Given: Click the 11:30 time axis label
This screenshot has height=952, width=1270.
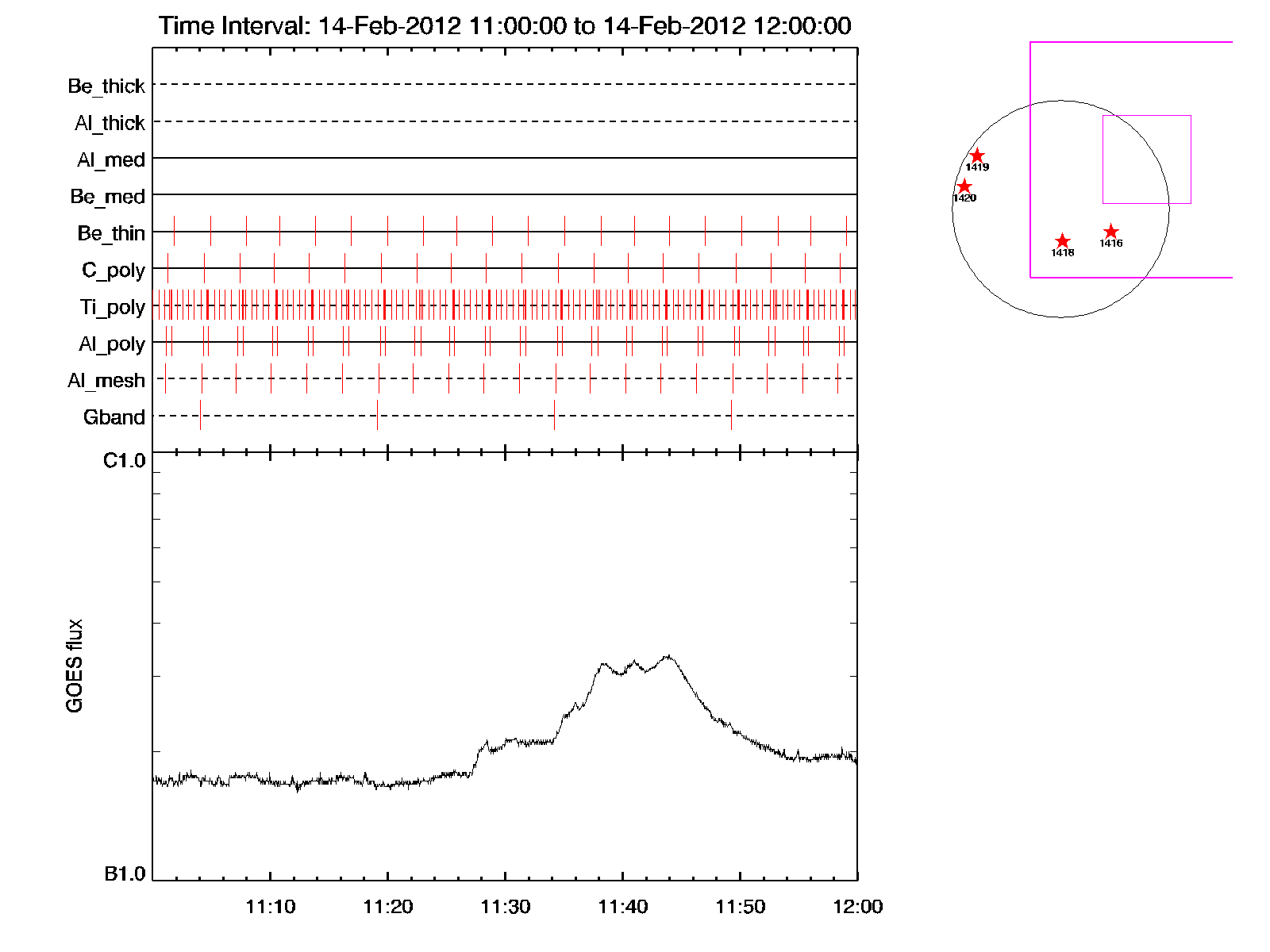Looking at the screenshot, I should click(x=505, y=907).
